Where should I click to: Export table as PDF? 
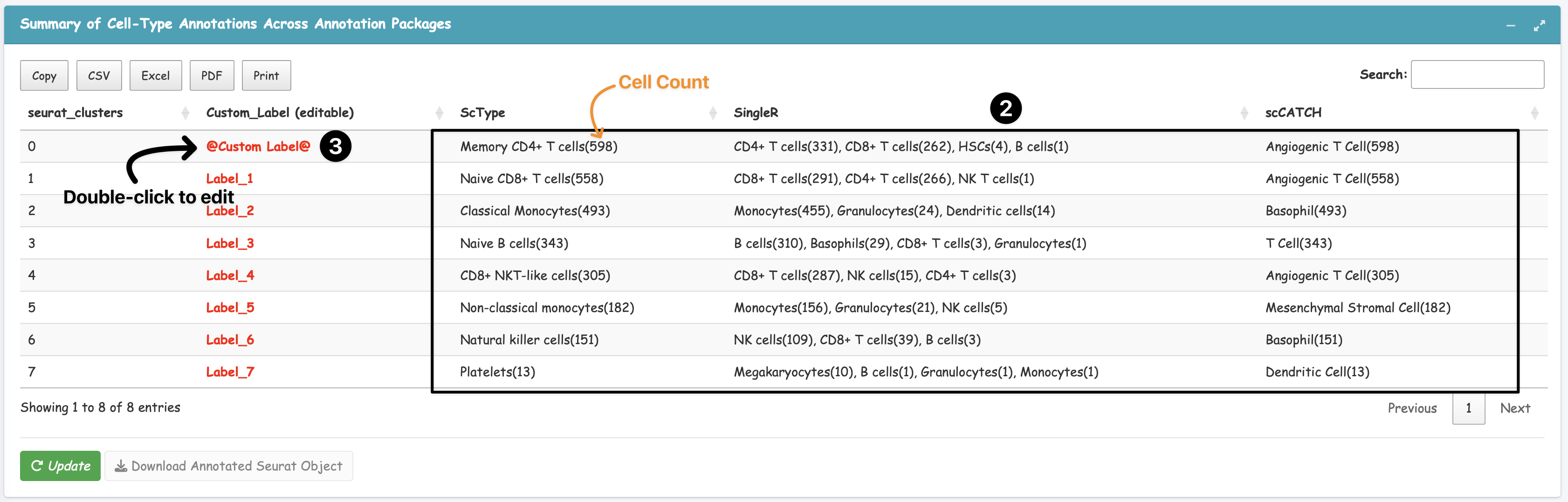(211, 75)
